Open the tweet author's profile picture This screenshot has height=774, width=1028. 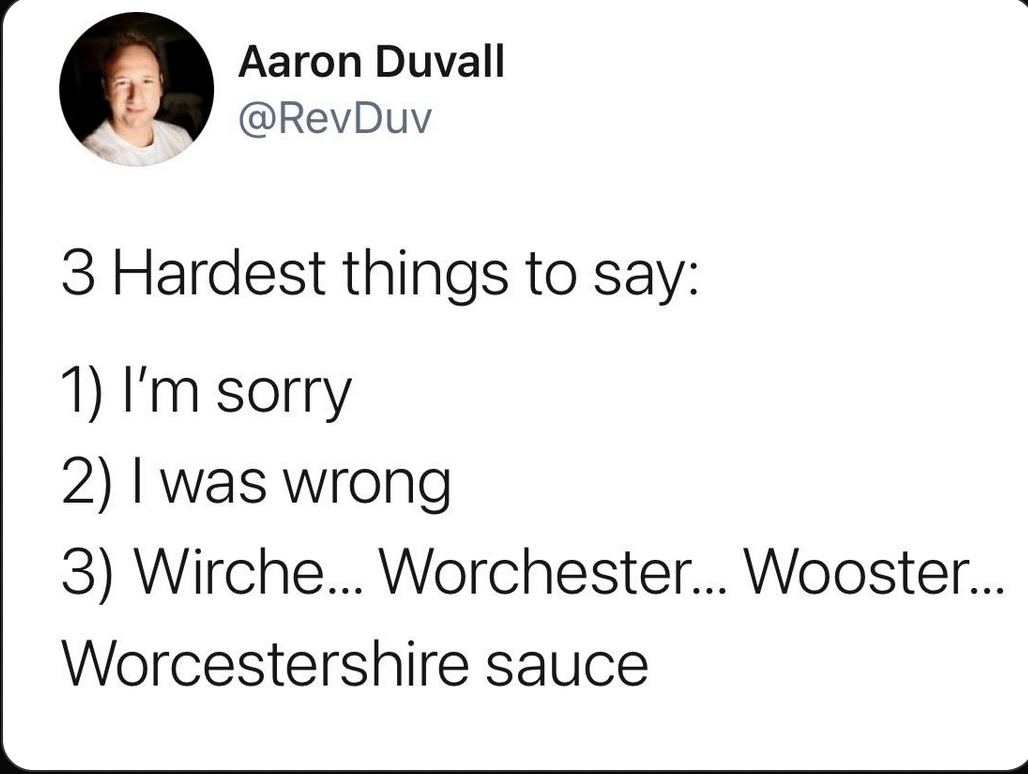tap(136, 89)
